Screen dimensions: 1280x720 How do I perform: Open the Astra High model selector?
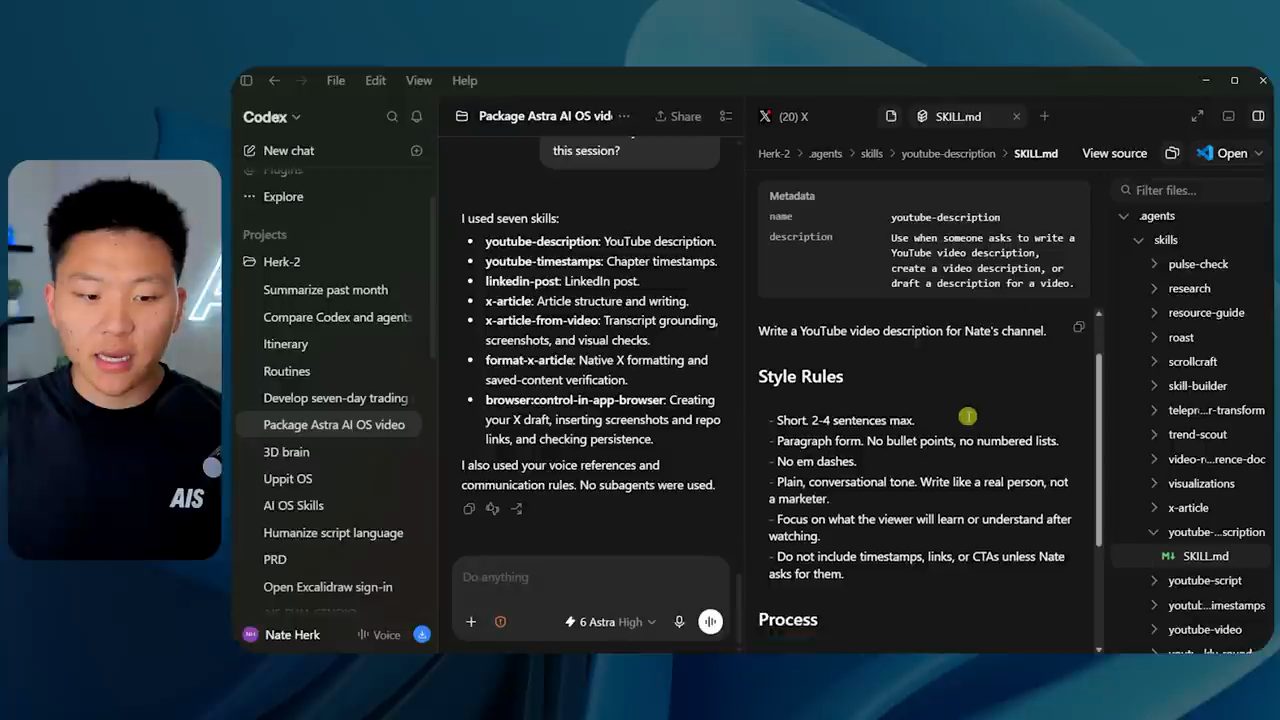click(x=610, y=622)
